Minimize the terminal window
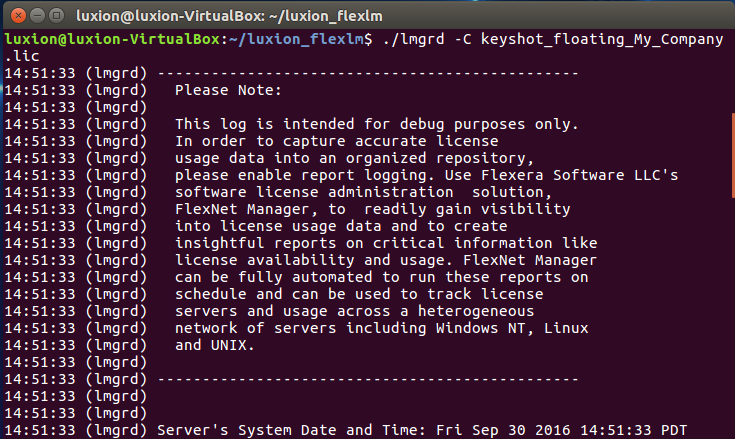The image size is (735, 439). [x=34, y=14]
